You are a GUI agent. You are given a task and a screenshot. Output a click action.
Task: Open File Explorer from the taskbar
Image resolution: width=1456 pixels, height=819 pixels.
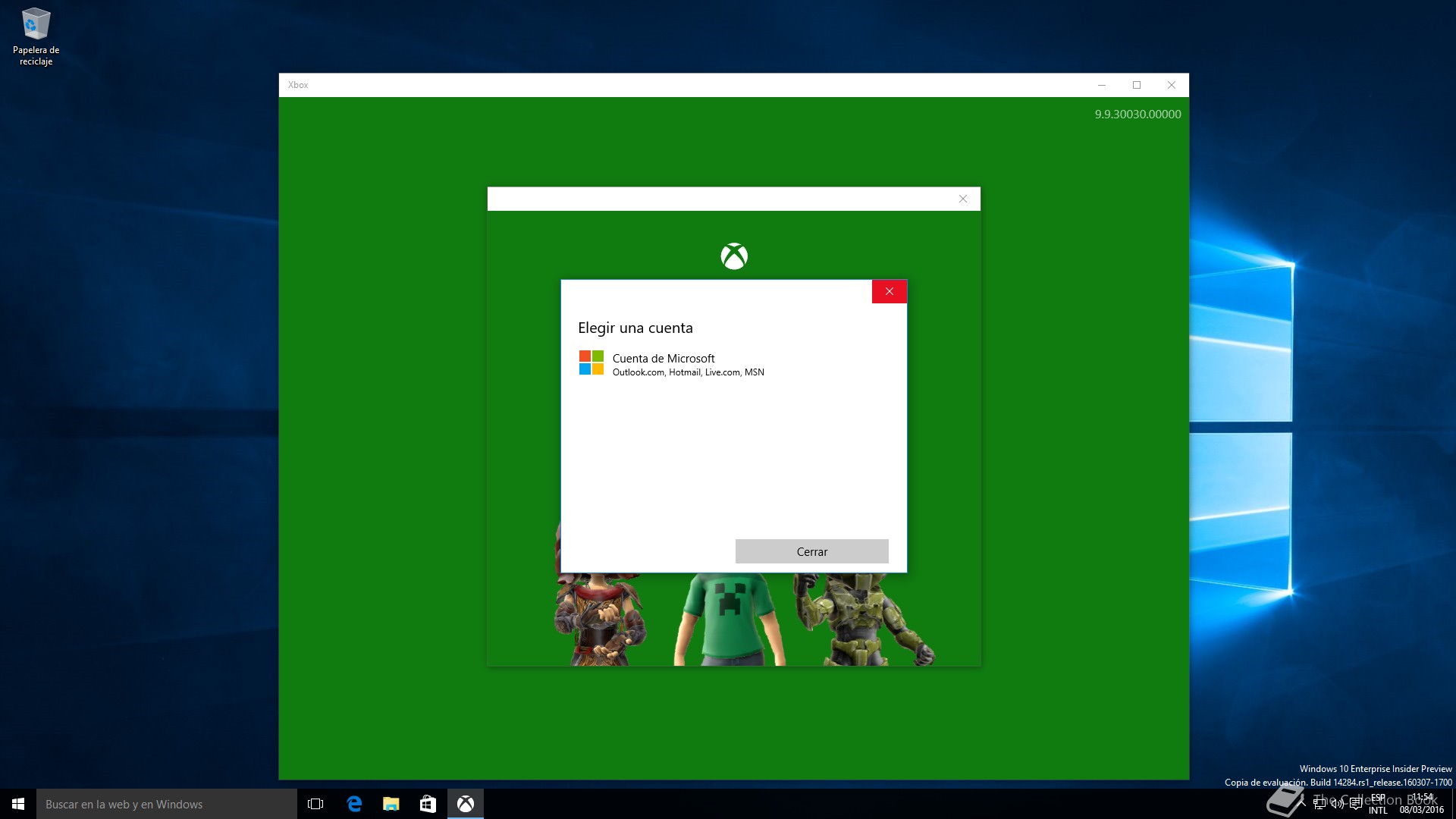pyautogui.click(x=391, y=804)
